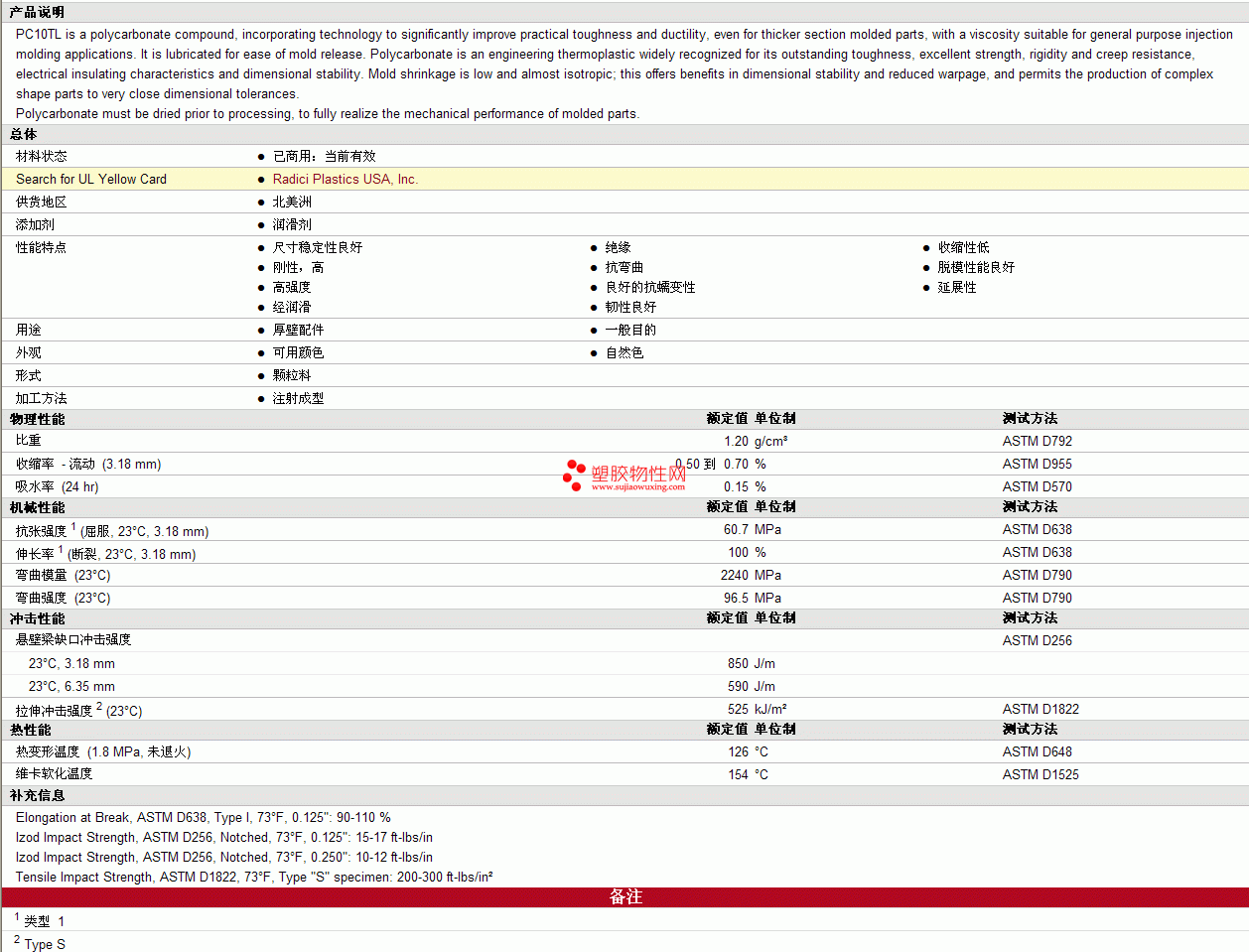Click the 性能特点 row label
Screen dimensions: 1249x952
click(x=42, y=247)
